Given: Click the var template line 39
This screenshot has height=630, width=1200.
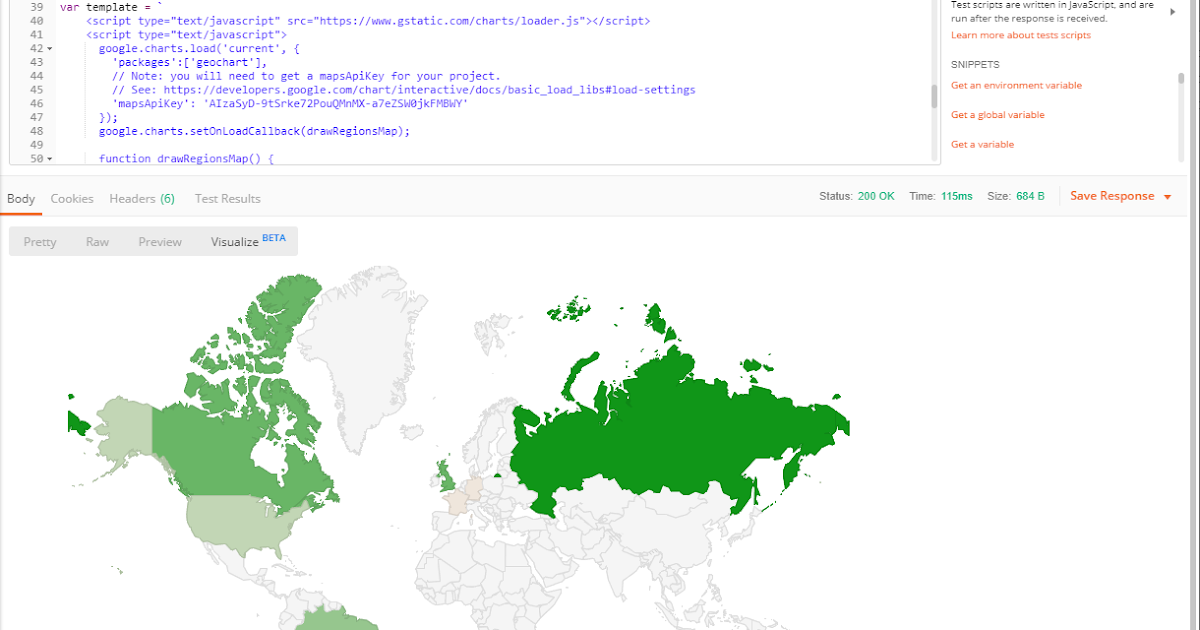Looking at the screenshot, I should point(111,6).
